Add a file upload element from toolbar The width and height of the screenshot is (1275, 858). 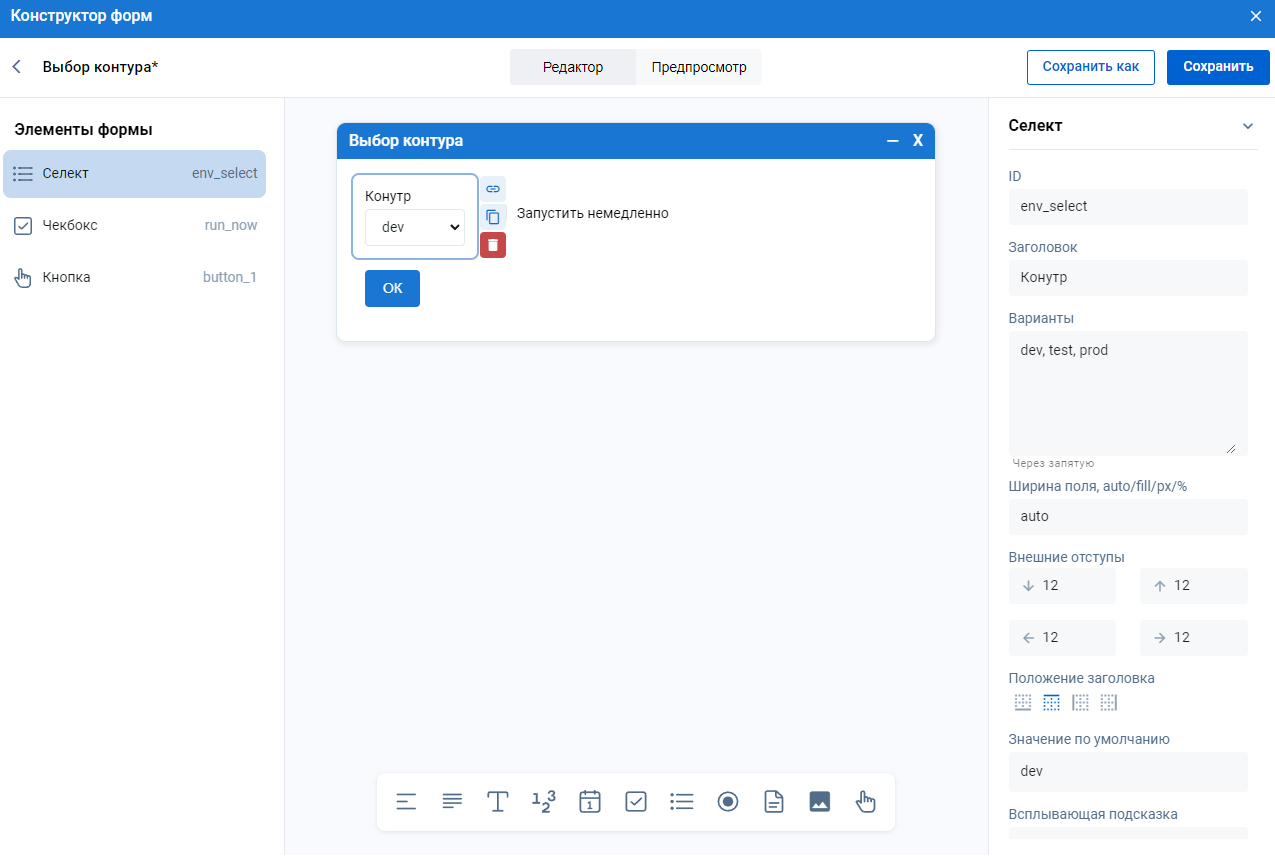click(774, 802)
